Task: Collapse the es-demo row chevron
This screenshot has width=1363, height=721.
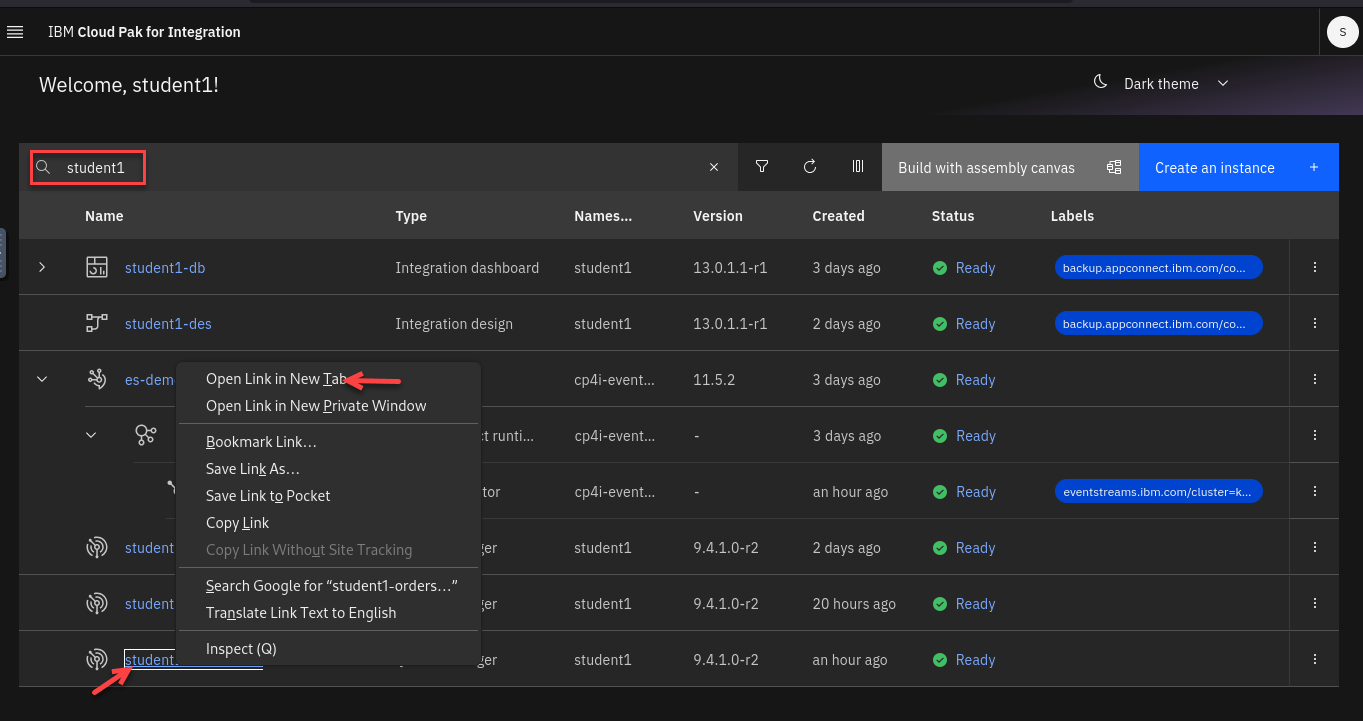Action: click(42, 379)
